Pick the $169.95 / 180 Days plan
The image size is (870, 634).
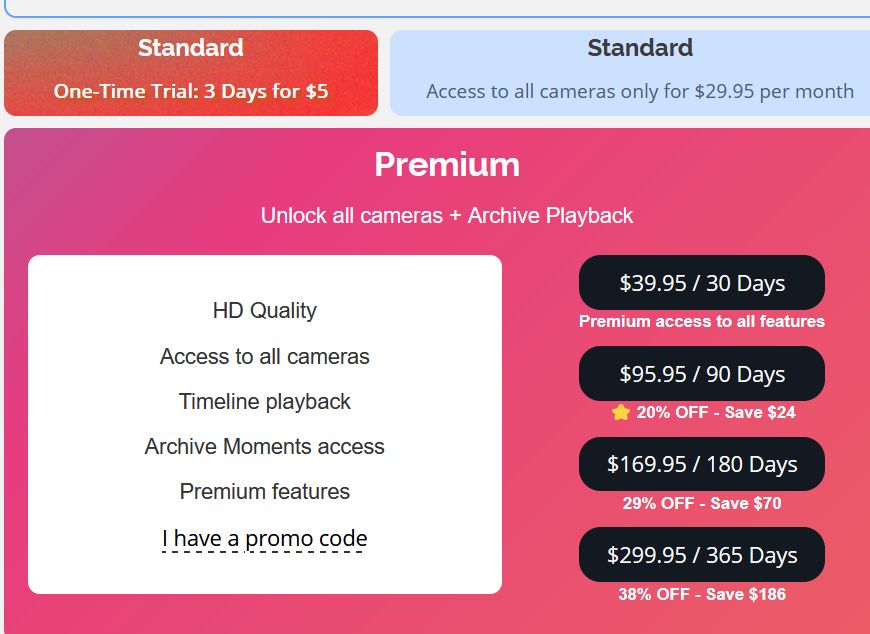701,464
